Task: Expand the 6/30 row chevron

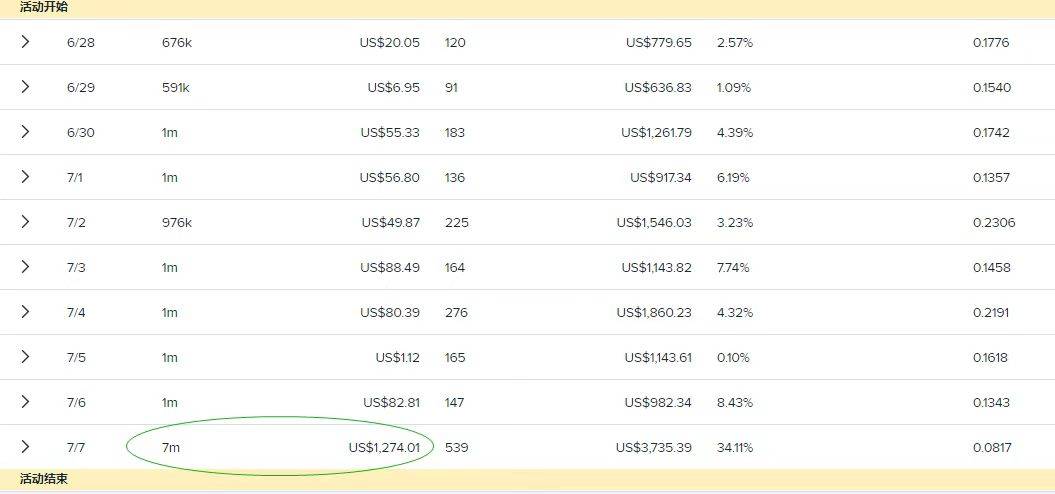Action: coord(26,132)
